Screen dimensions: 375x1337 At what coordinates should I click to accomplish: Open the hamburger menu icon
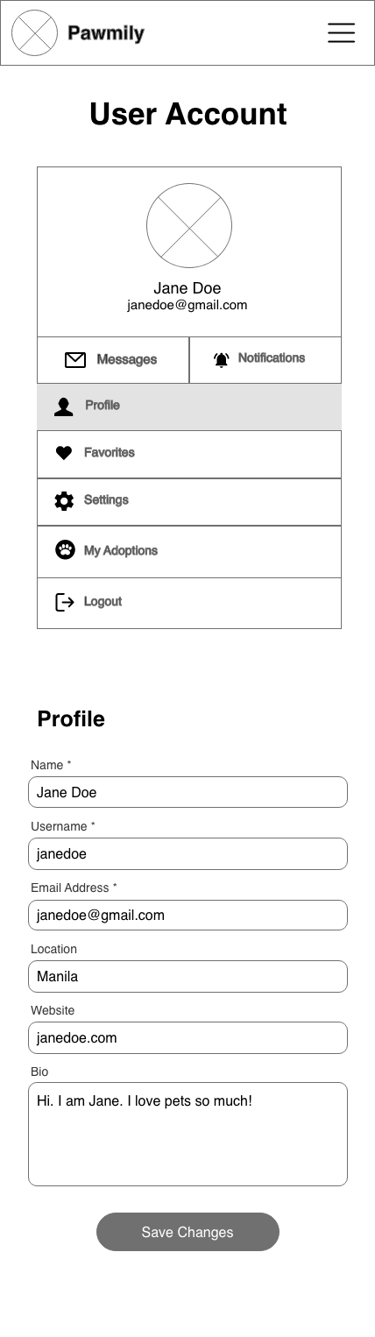341,33
